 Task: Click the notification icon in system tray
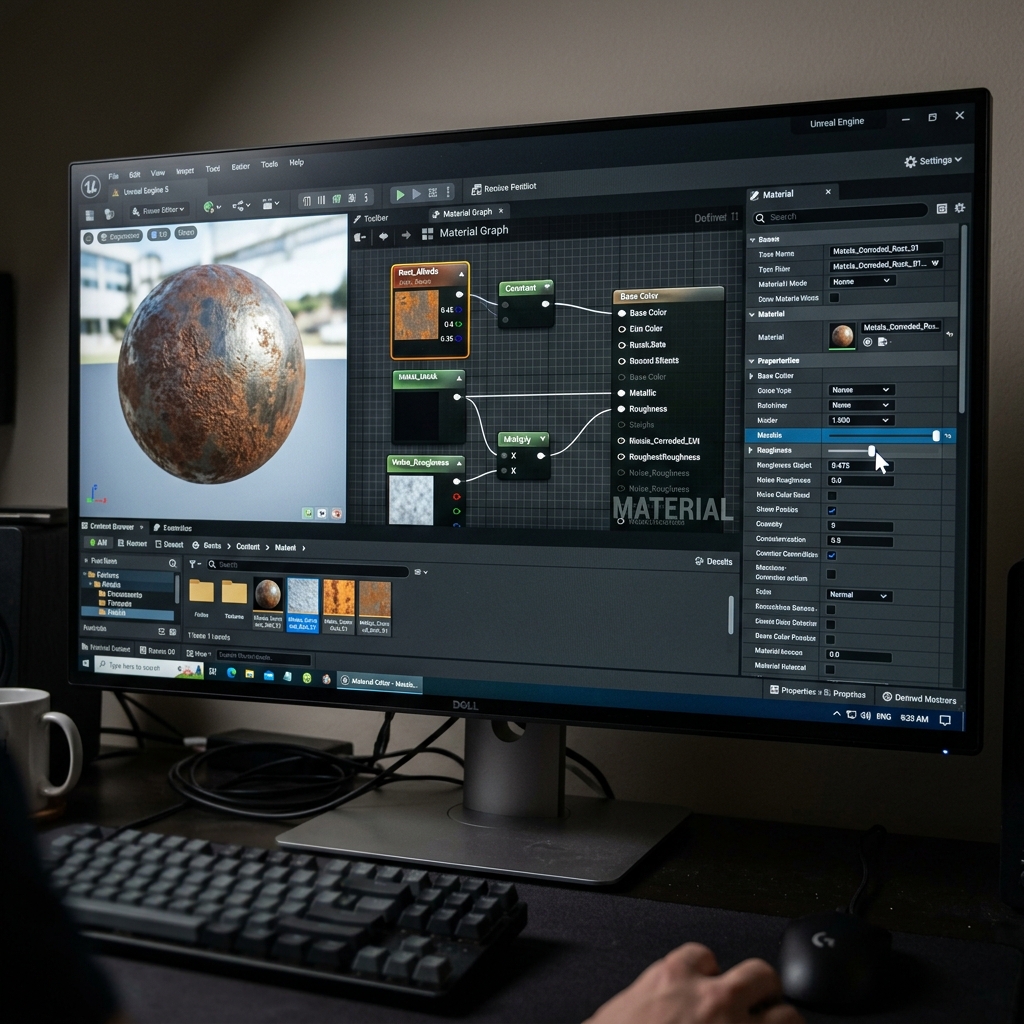[x=944, y=720]
